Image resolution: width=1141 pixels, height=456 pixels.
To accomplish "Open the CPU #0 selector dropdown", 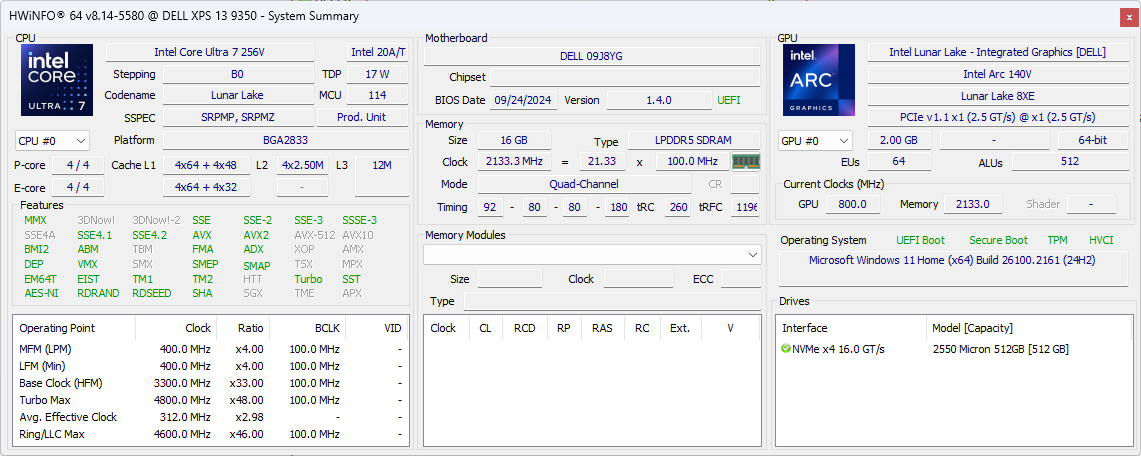I will [x=52, y=141].
